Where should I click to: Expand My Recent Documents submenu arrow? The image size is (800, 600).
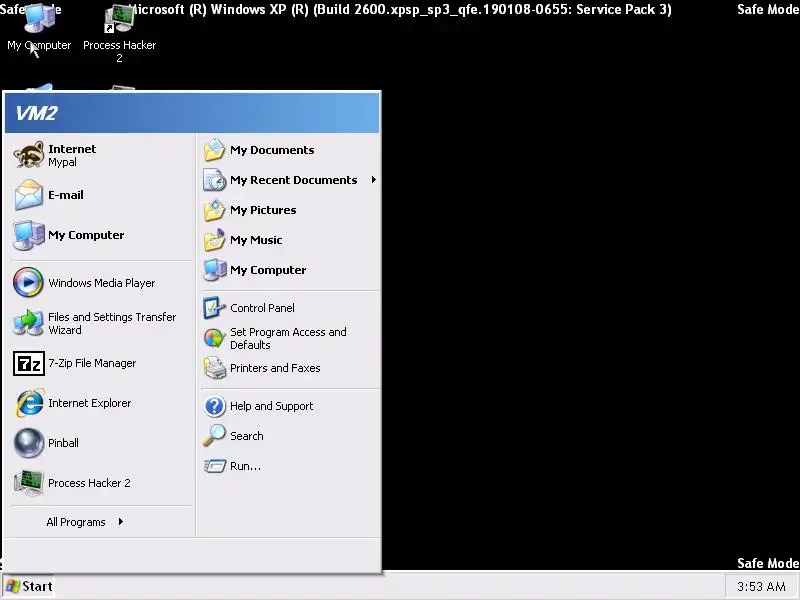click(x=373, y=180)
